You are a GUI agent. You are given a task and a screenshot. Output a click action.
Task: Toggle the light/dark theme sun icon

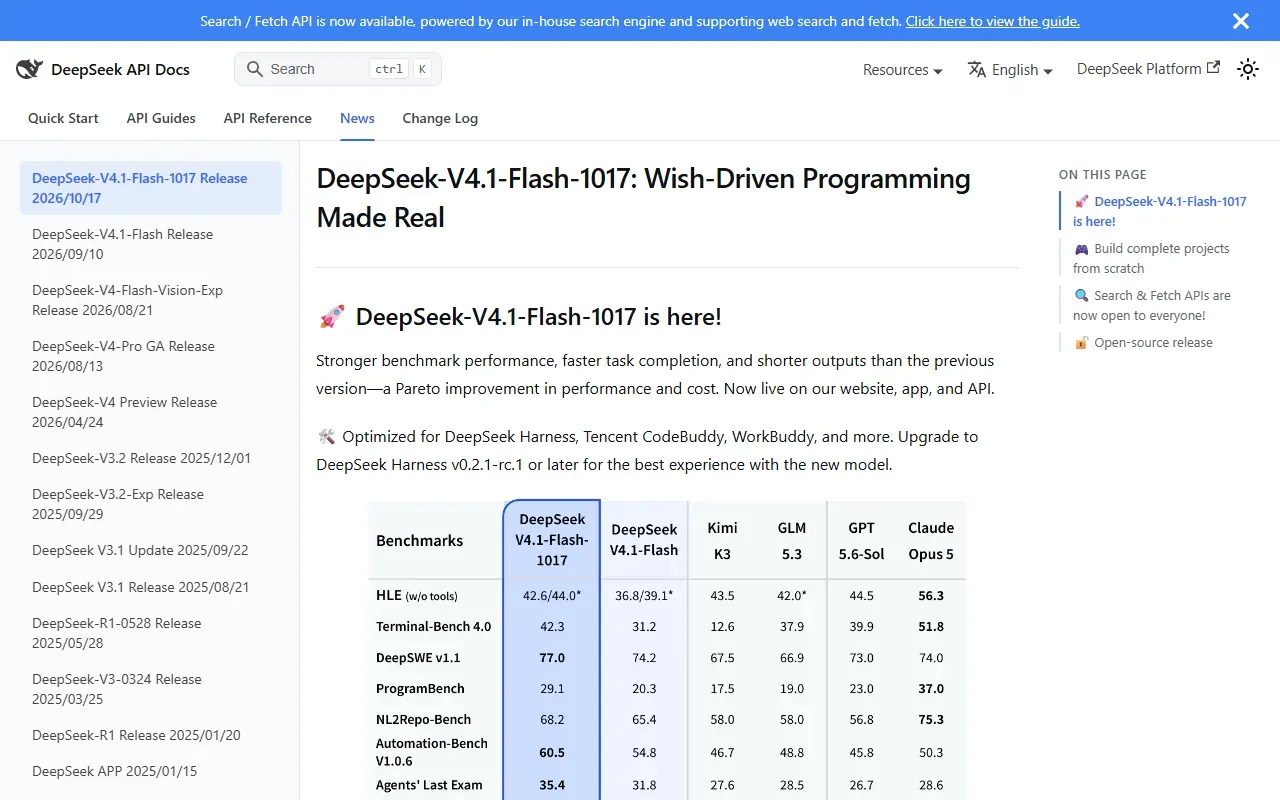[1247, 69]
